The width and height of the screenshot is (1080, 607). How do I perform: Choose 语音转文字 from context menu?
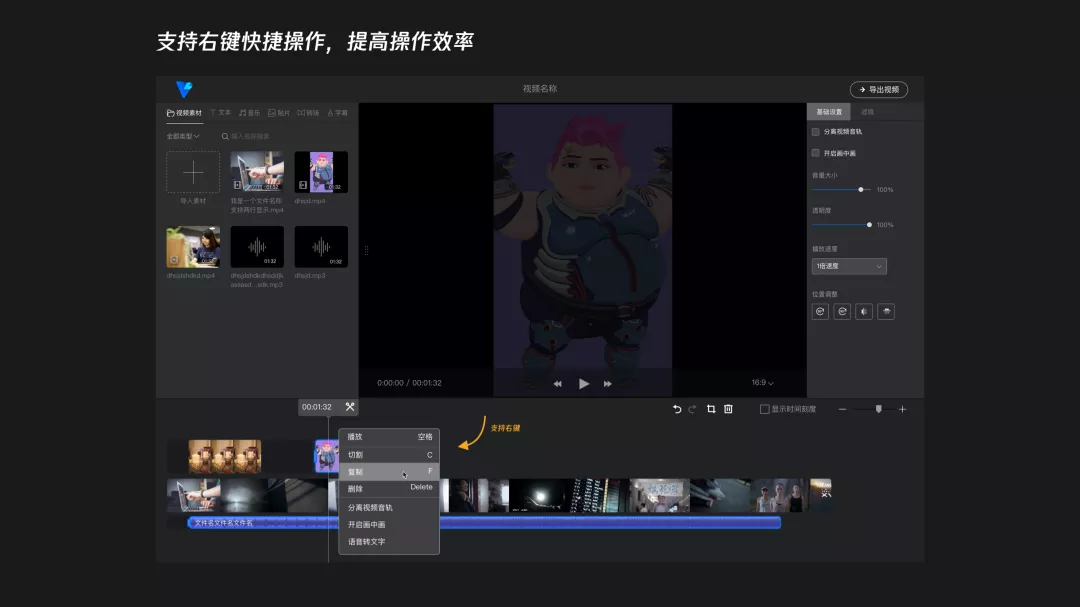point(389,542)
